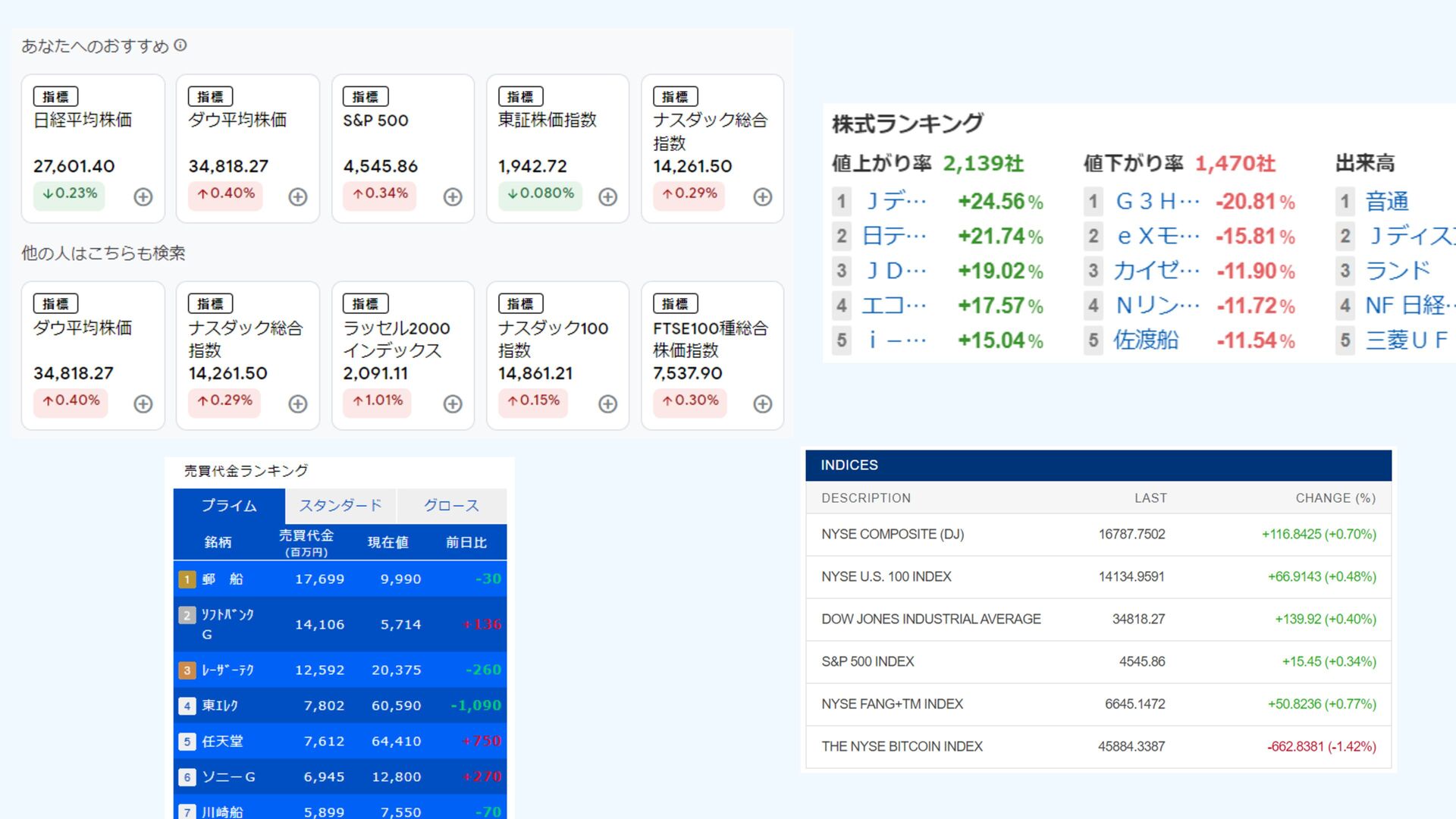The image size is (1456, 819).
Task: Add 日経平均株価 card with plus icon
Action: tap(143, 197)
